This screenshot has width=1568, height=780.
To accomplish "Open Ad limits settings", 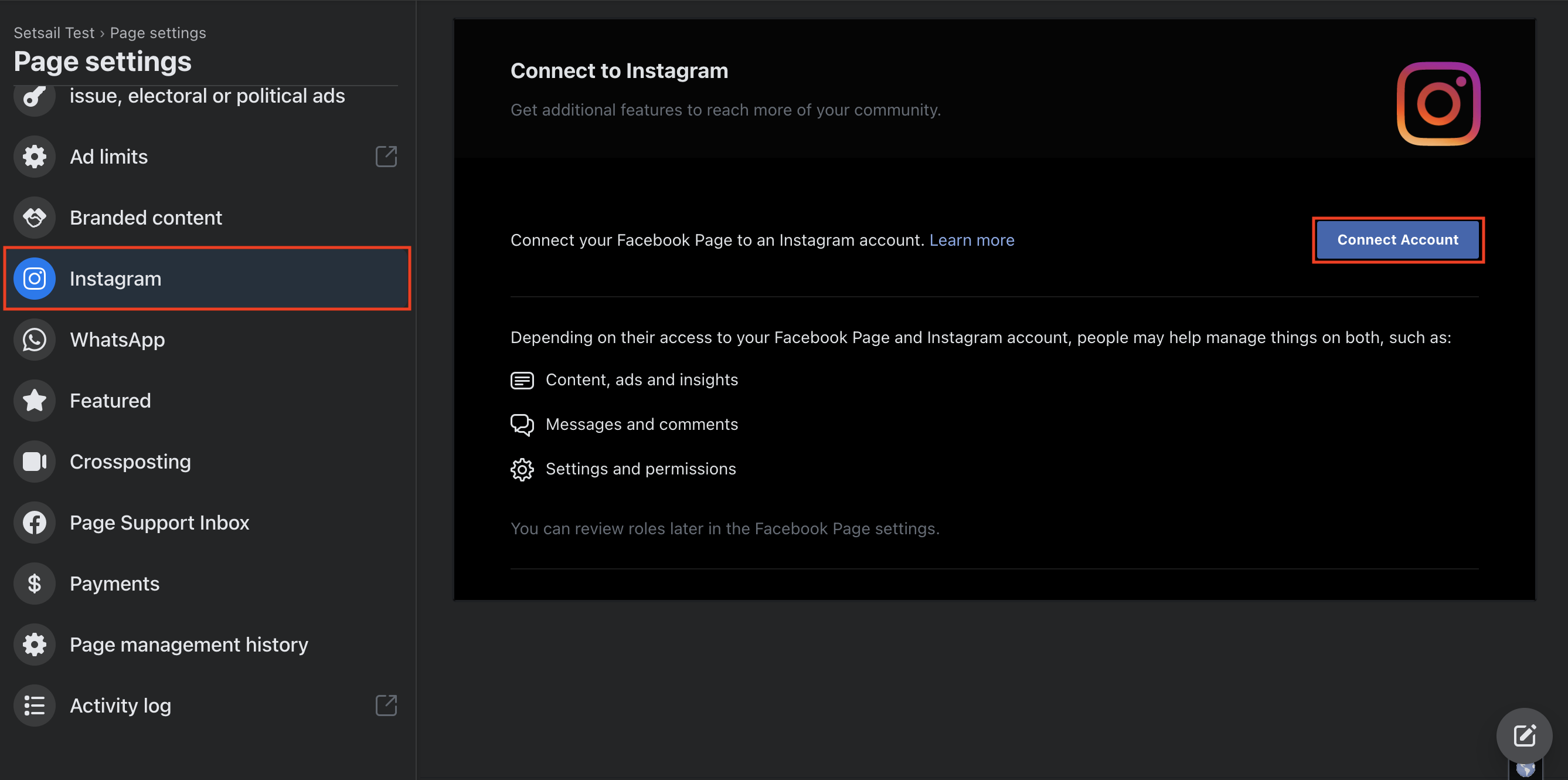I will 206,157.
